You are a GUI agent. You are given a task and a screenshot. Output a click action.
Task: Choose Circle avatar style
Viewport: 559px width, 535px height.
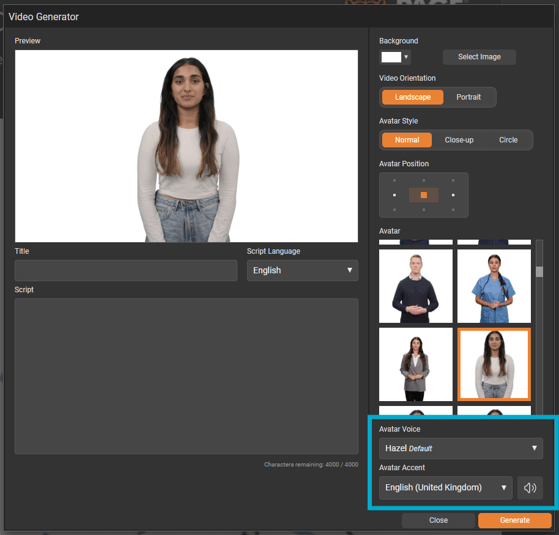click(508, 140)
